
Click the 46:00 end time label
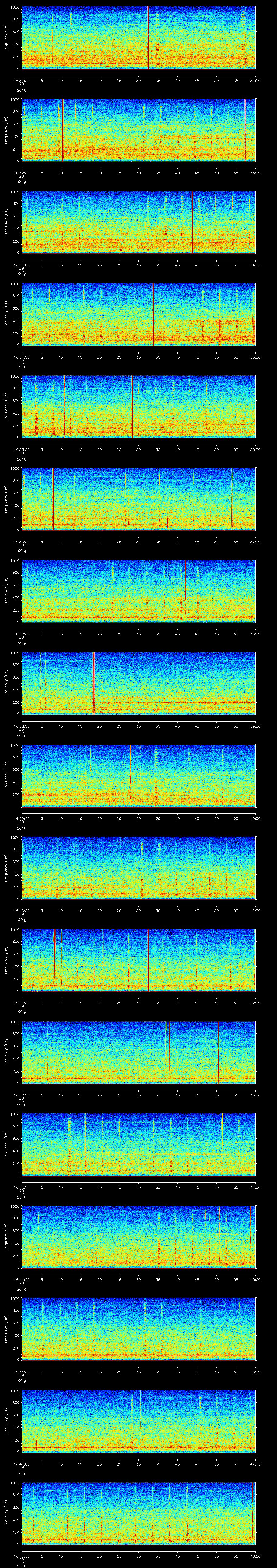[255, 1371]
